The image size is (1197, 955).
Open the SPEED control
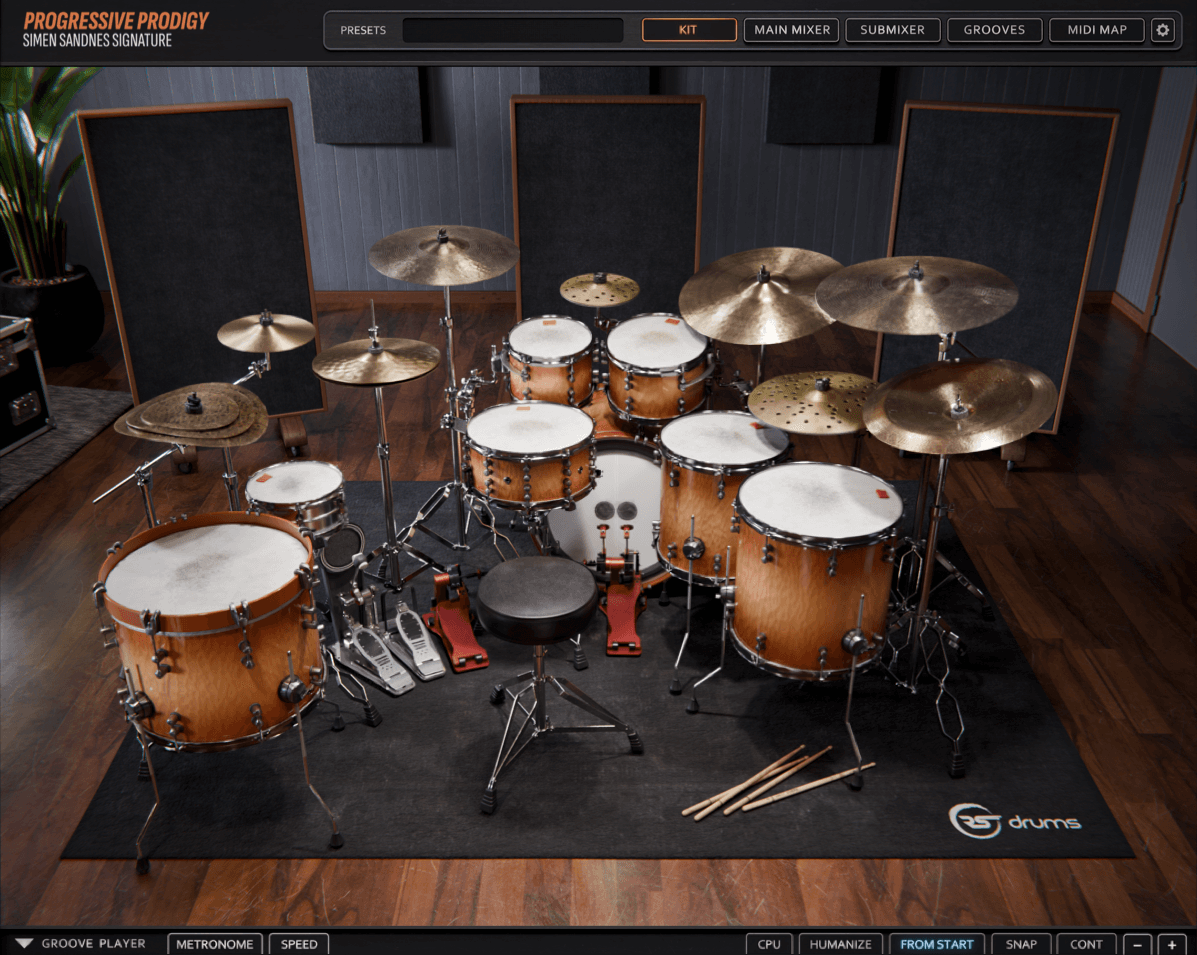(x=298, y=944)
